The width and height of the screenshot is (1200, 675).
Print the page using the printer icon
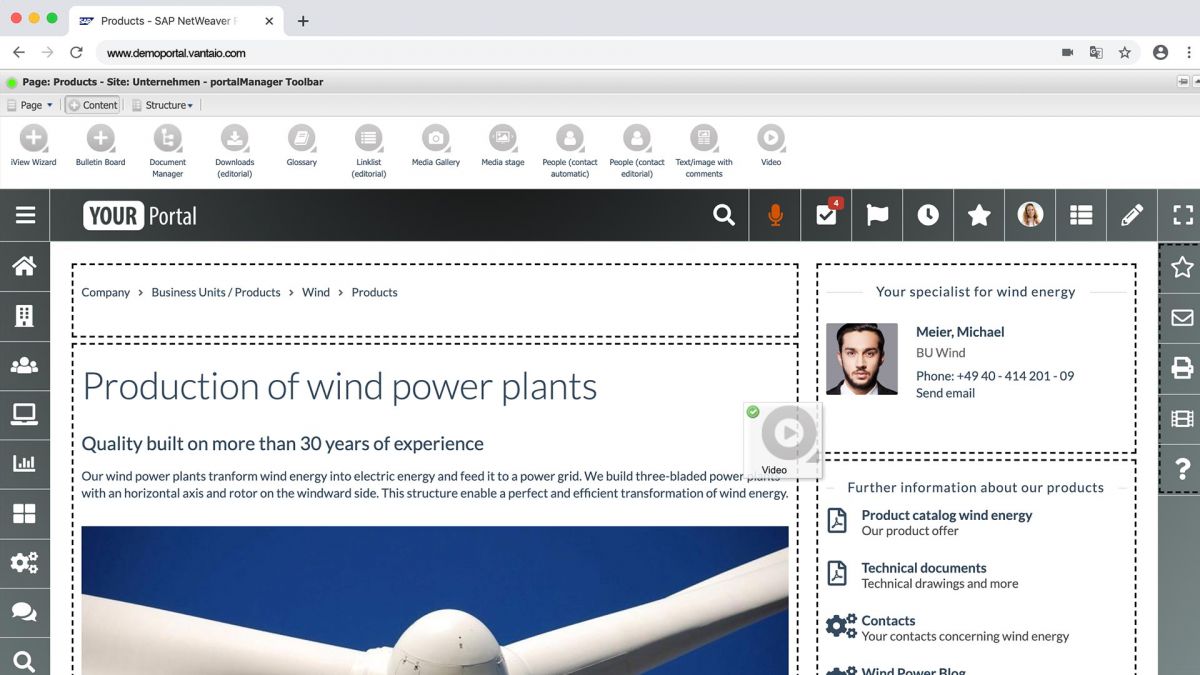coord(1182,368)
